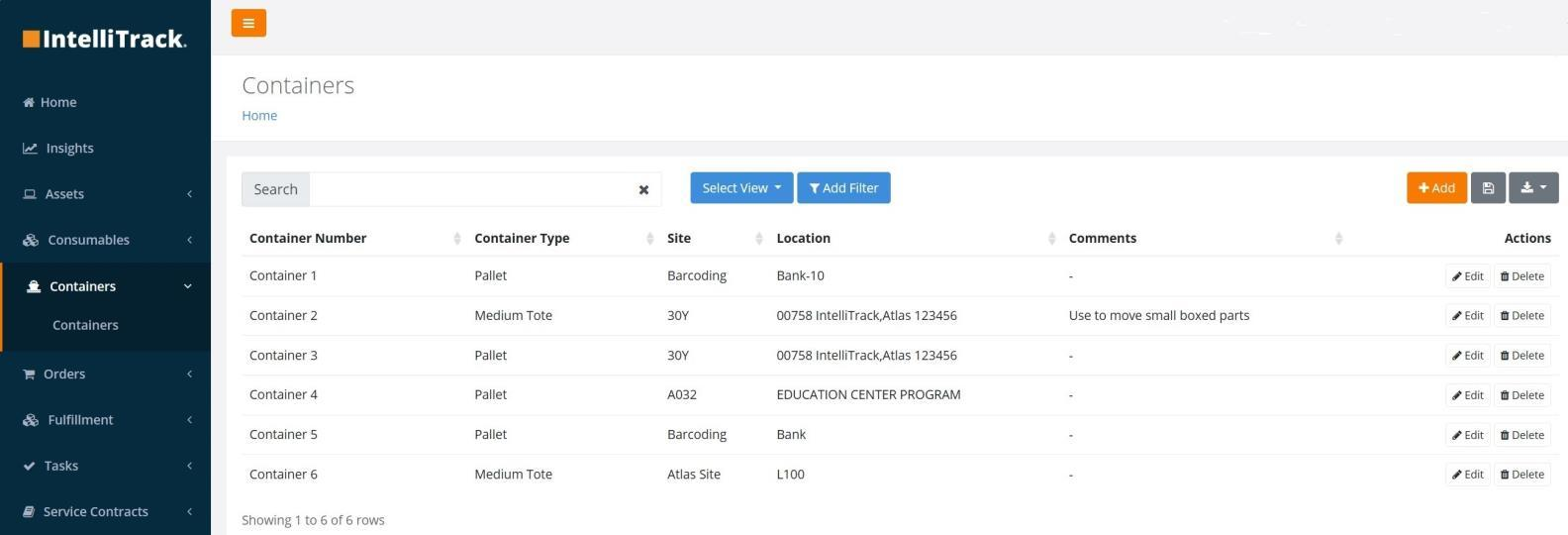Click the Containers page heading

(298, 85)
